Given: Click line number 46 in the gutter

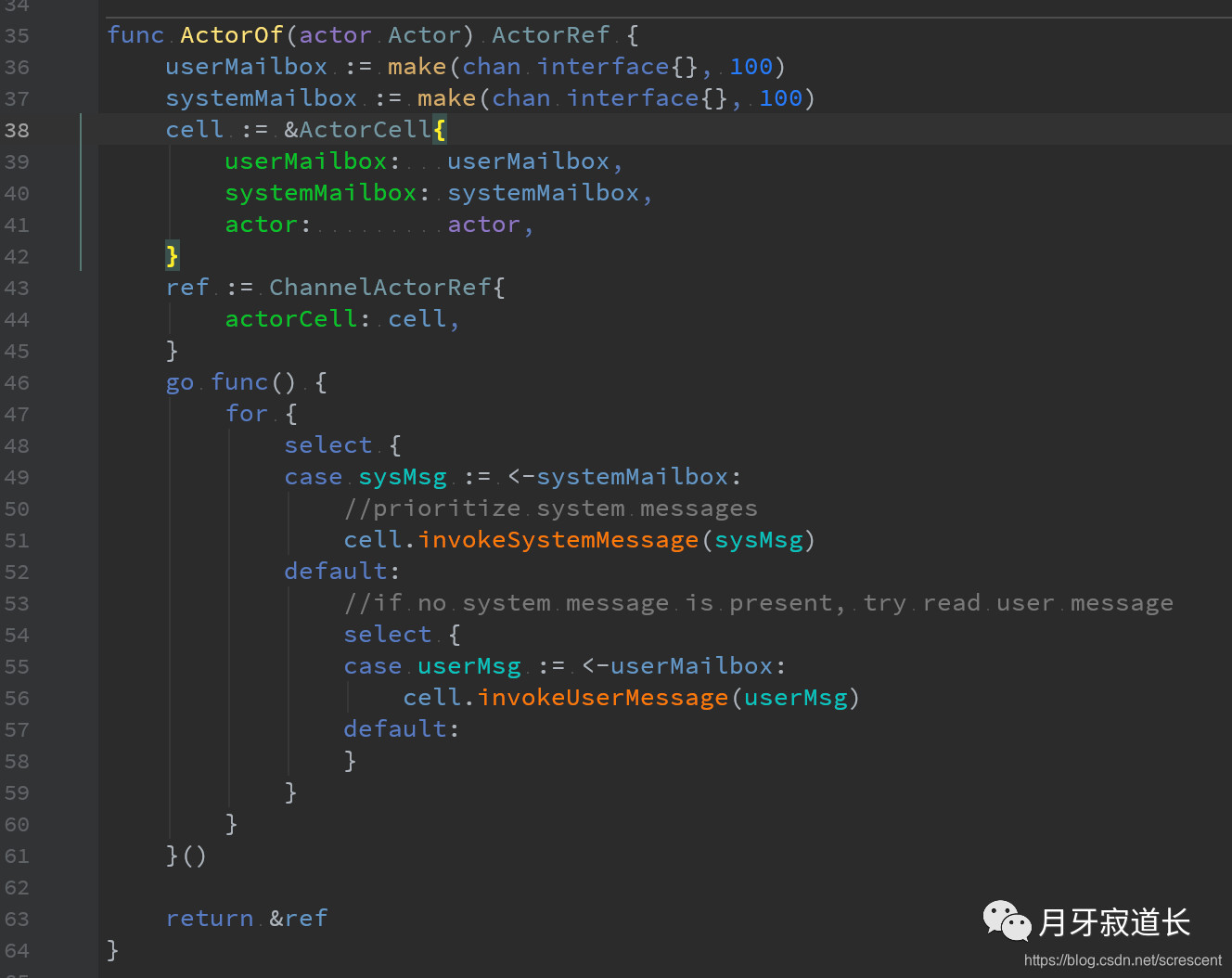Looking at the screenshot, I should 17,382.
